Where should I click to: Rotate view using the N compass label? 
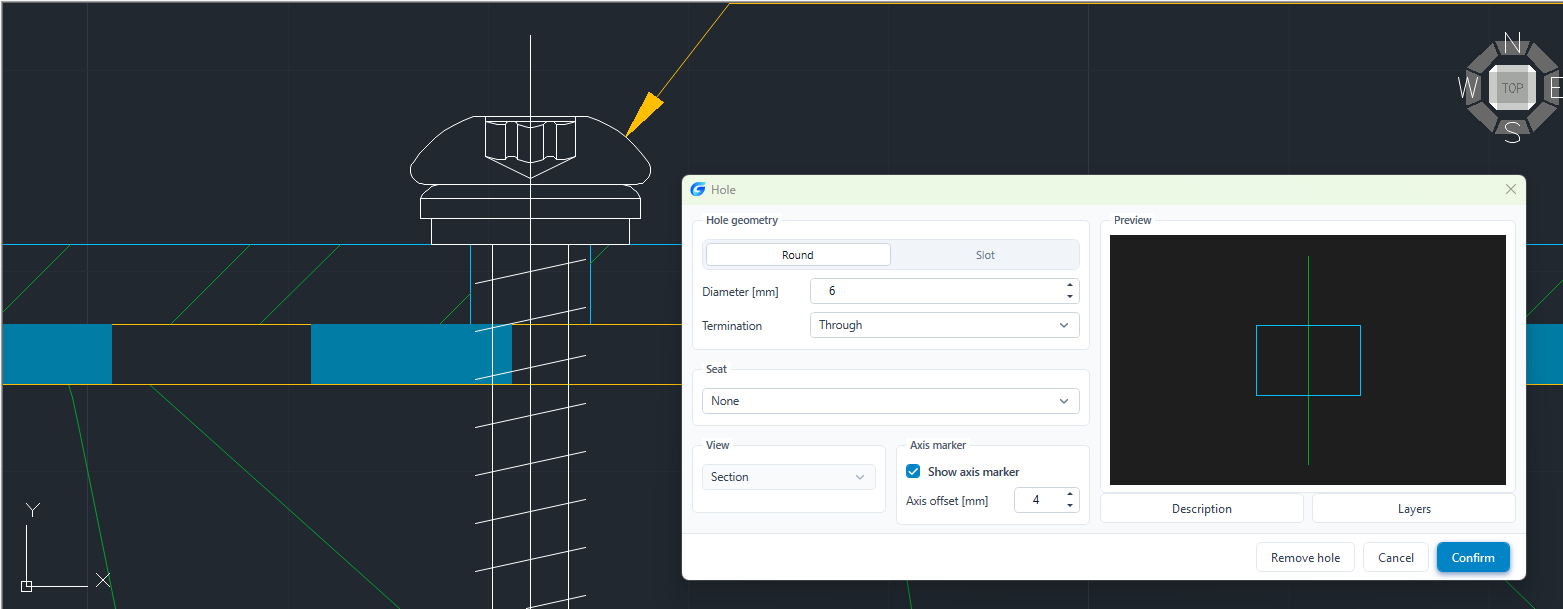1513,44
